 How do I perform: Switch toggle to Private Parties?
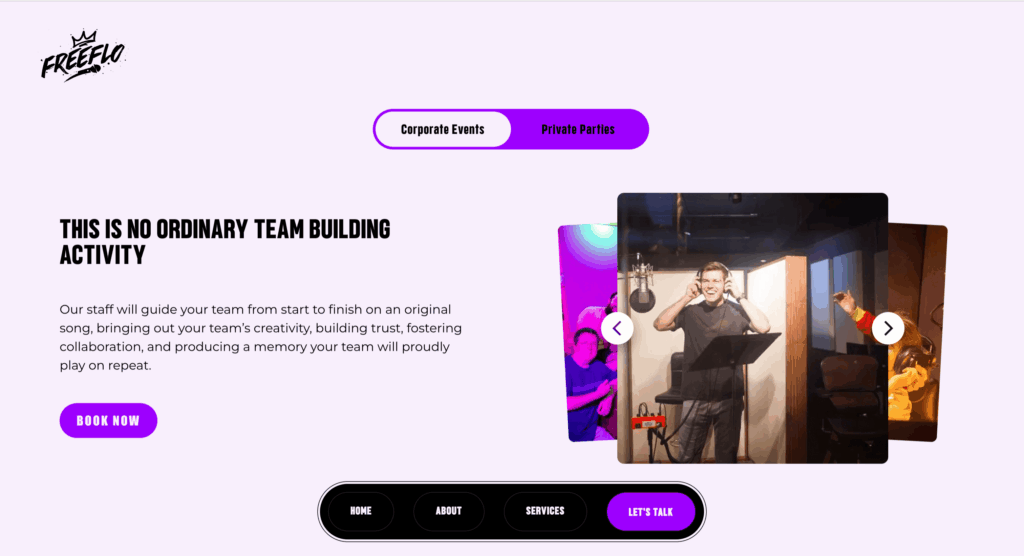pyautogui.click(x=578, y=129)
